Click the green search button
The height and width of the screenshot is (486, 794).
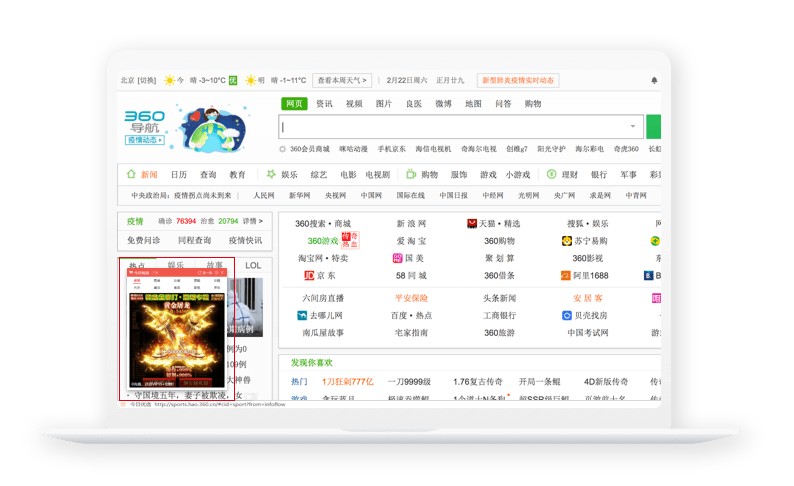654,127
